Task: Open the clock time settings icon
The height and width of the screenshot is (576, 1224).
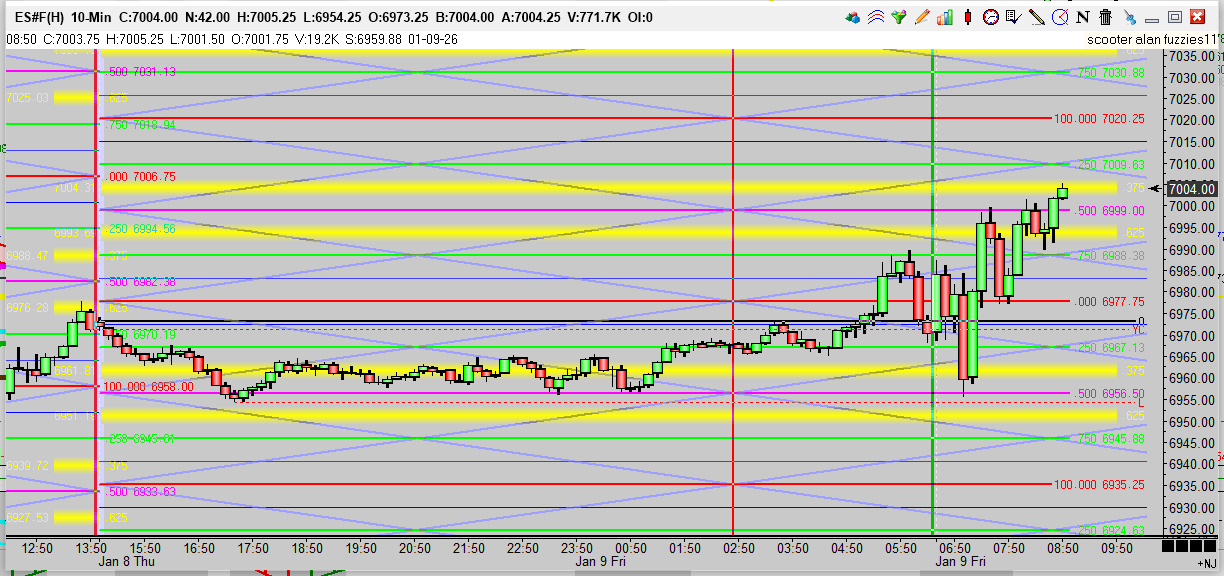Action: (x=990, y=17)
